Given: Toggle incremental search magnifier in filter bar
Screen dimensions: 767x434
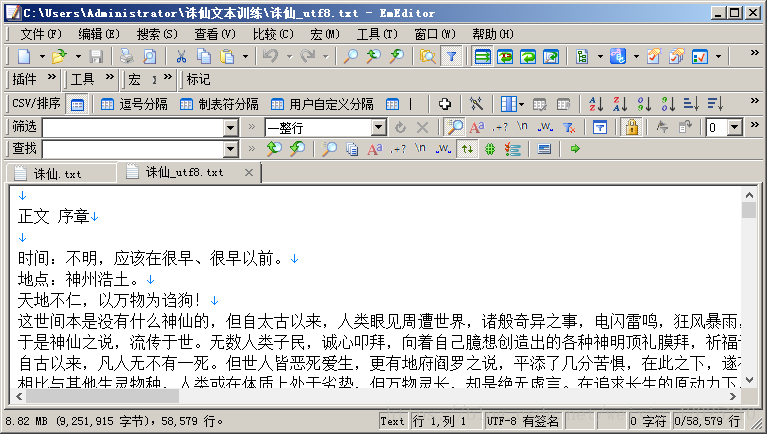Looking at the screenshot, I should [x=455, y=127].
